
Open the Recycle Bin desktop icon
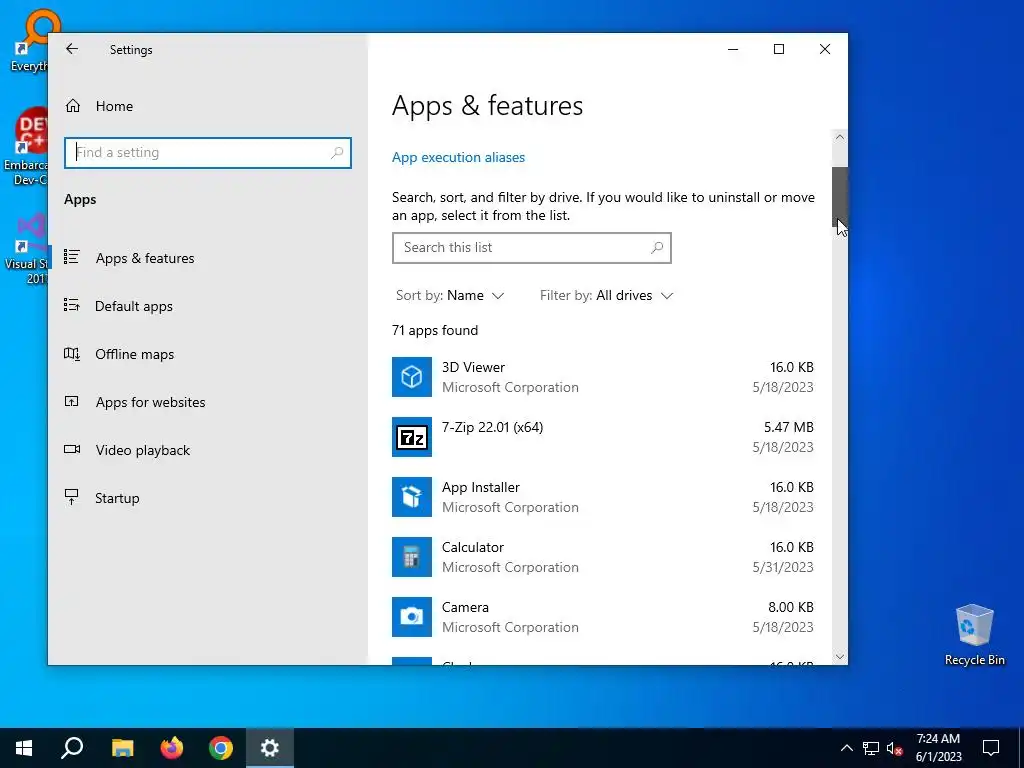click(x=974, y=635)
